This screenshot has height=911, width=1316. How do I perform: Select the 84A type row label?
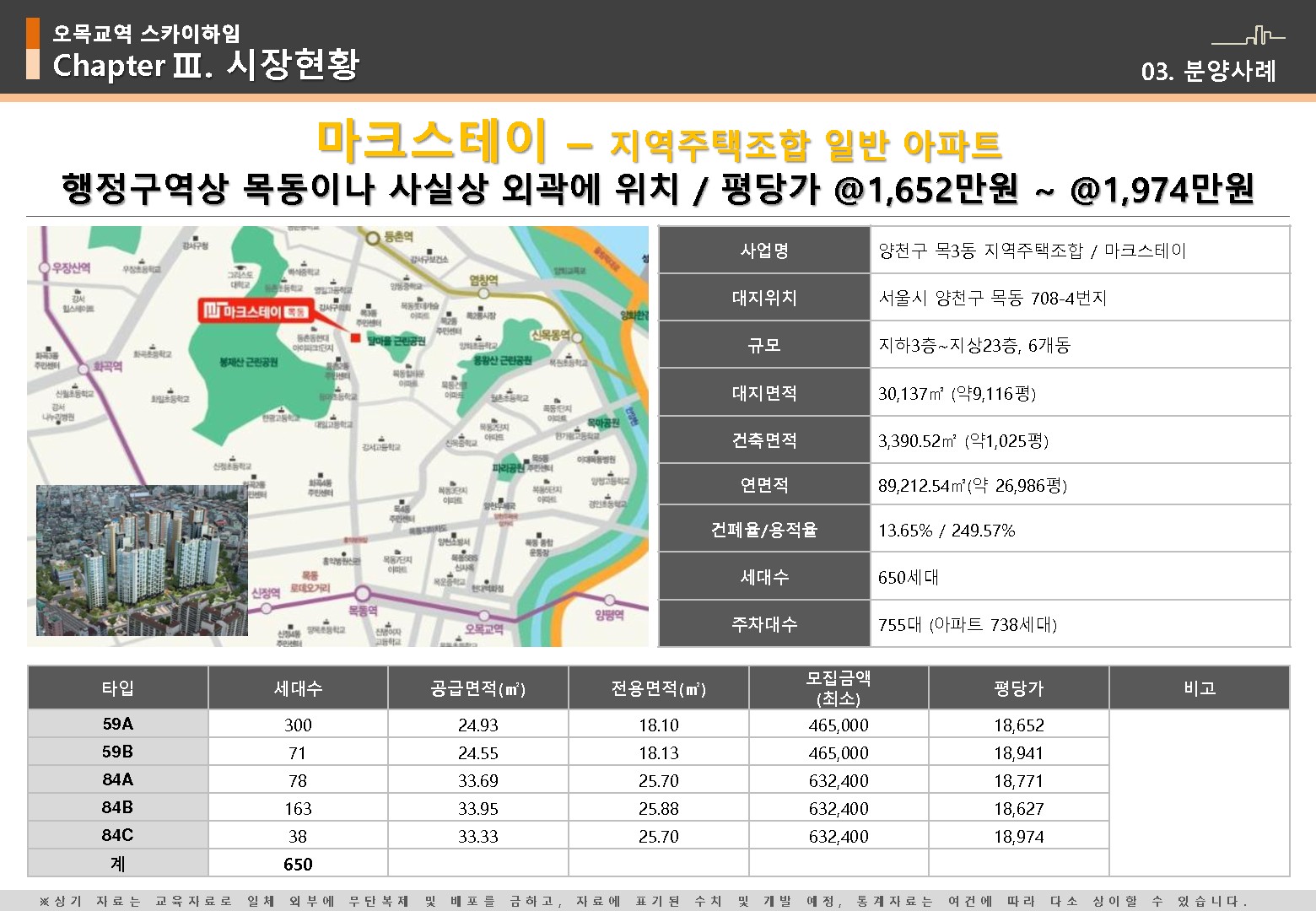(x=118, y=779)
